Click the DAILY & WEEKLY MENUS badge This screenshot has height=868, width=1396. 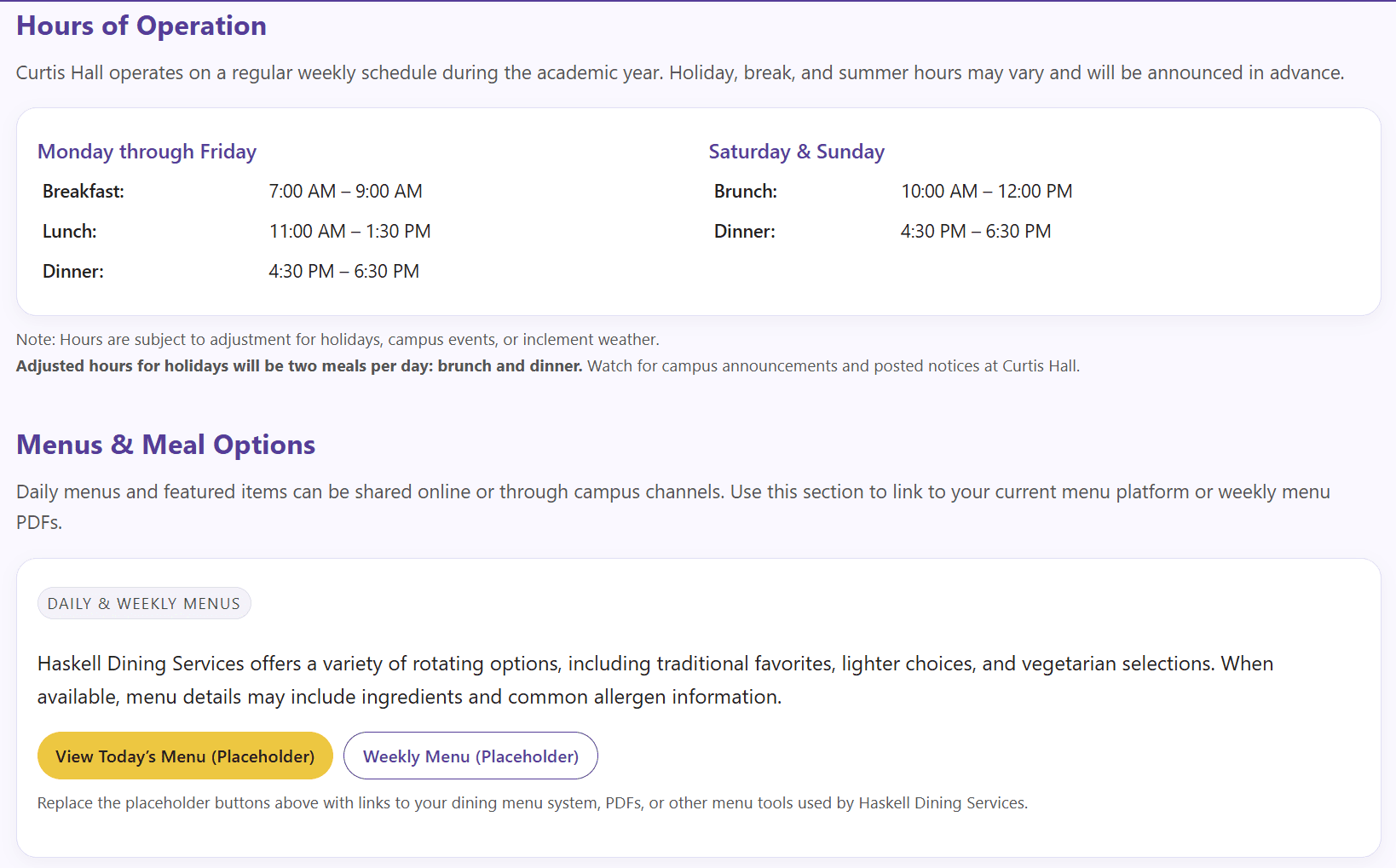click(x=144, y=604)
